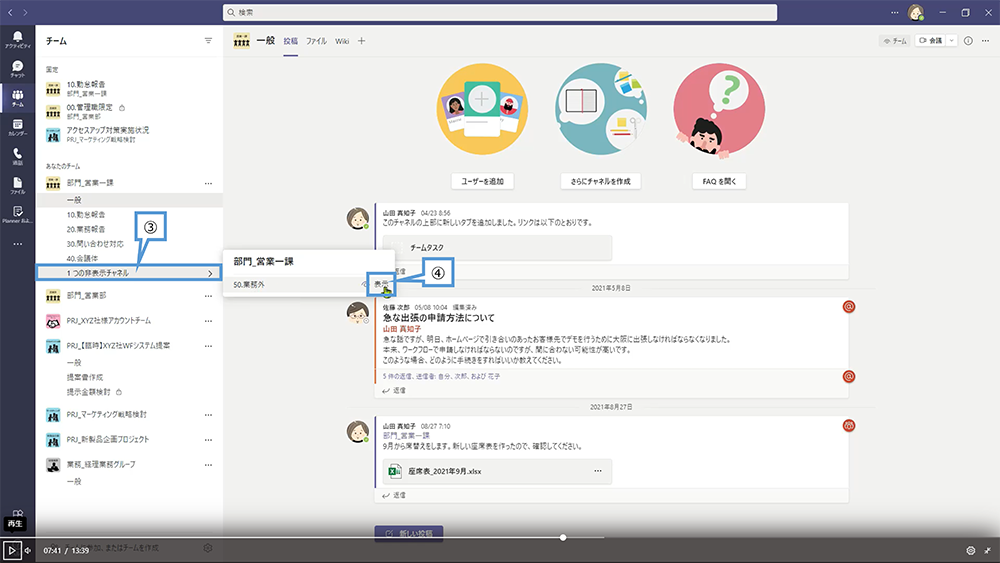The image size is (1000, 563).
Task: Exit fullscreen in the video player
Action: (987, 550)
